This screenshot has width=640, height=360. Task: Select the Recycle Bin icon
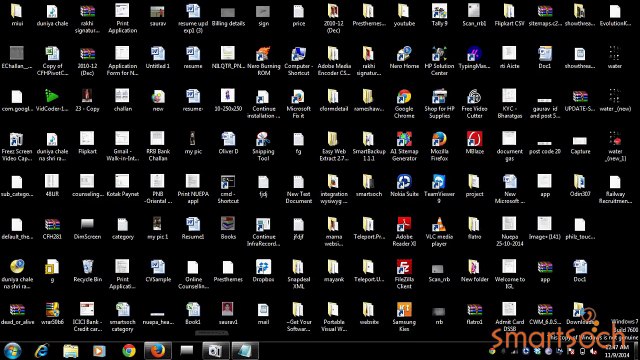pos(87,271)
